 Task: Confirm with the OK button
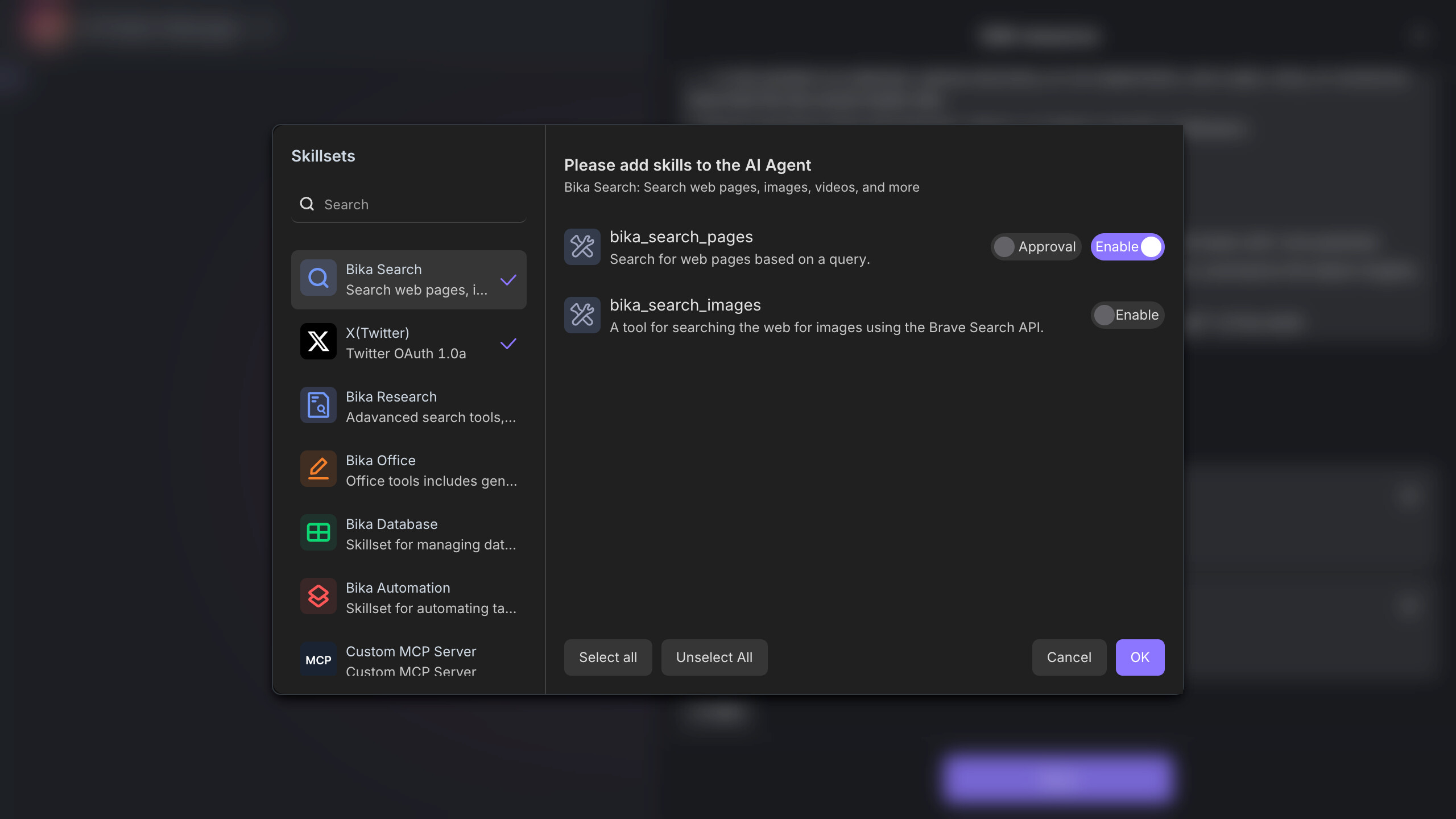pyautogui.click(x=1140, y=657)
